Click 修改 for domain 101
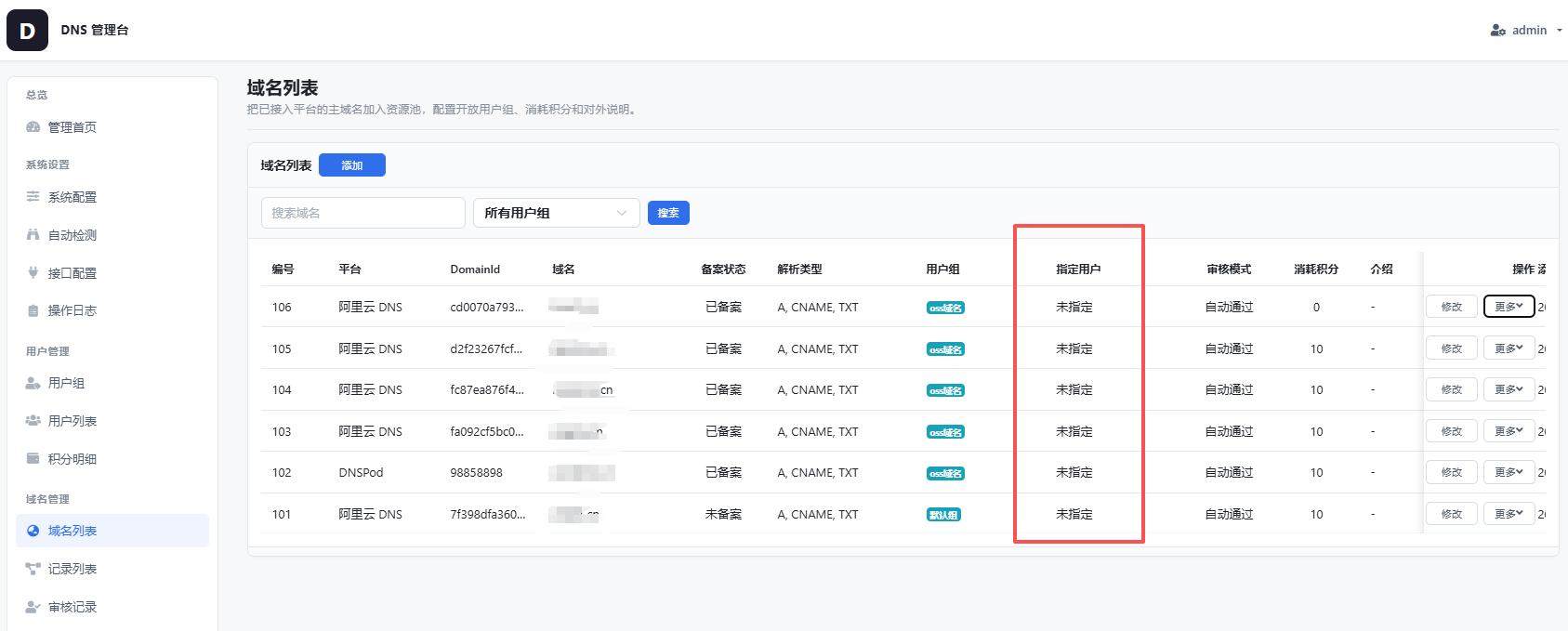Viewport: 1568px width, 631px height. 1452,514
